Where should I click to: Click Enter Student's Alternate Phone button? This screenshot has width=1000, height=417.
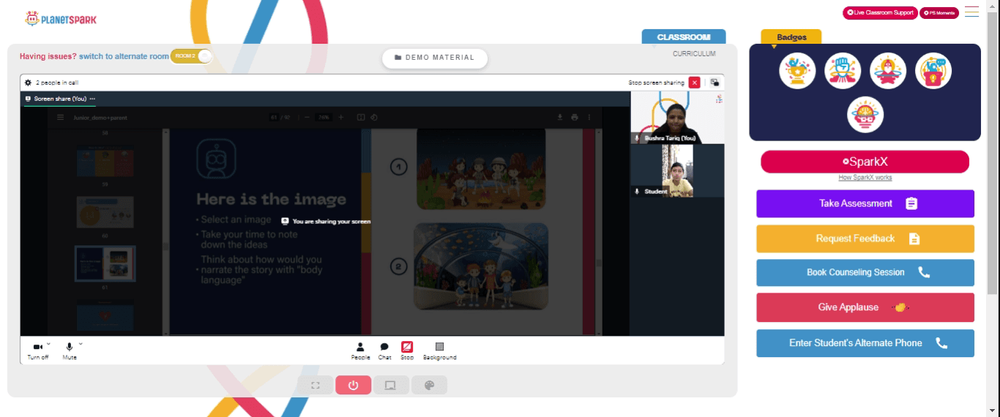pos(865,343)
